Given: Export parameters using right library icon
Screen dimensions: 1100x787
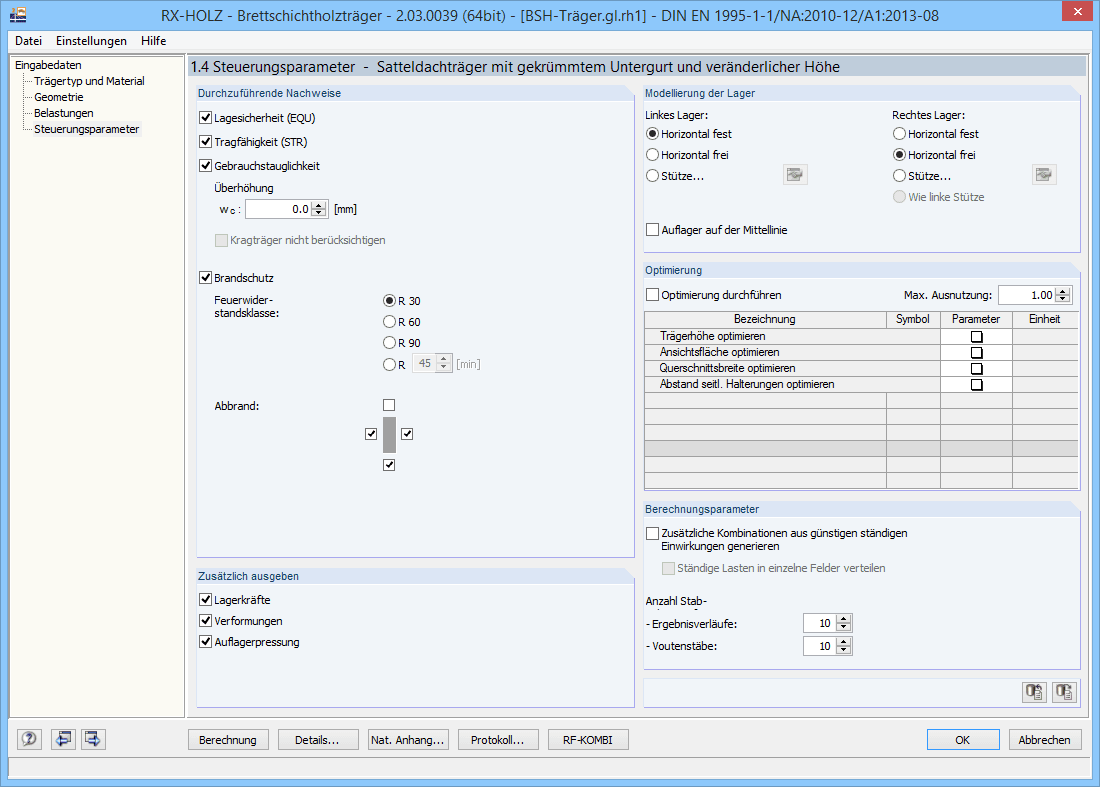Looking at the screenshot, I should 1064,691.
